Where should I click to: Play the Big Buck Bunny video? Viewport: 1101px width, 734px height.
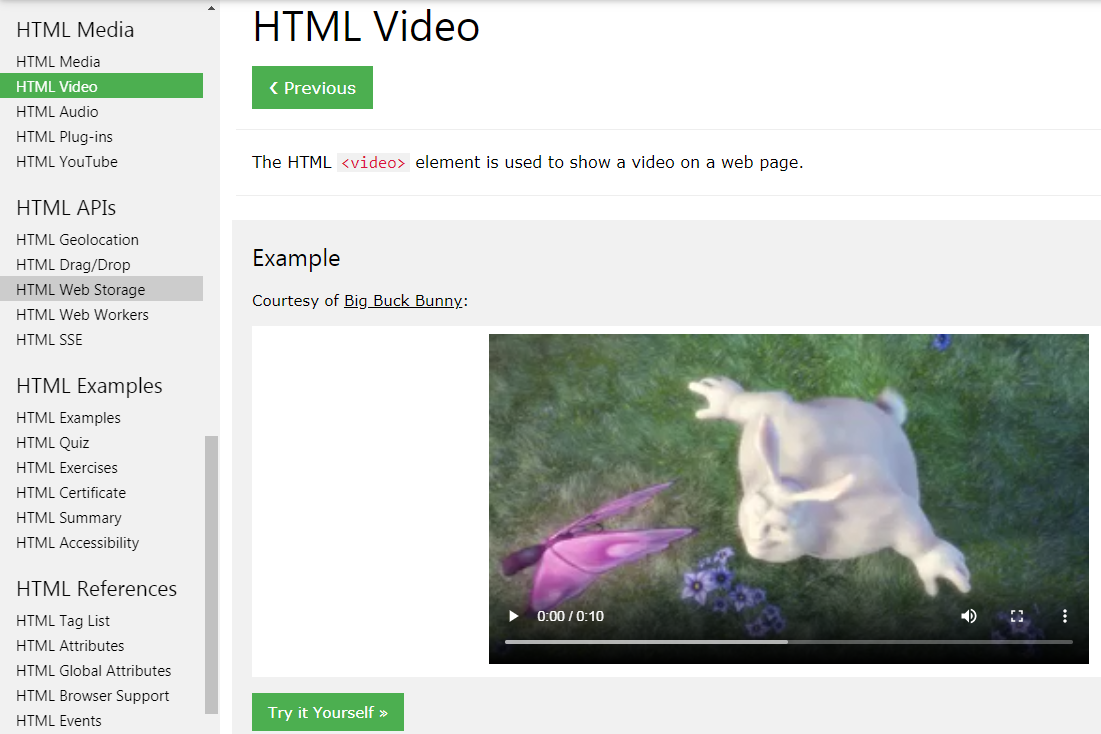coord(513,616)
